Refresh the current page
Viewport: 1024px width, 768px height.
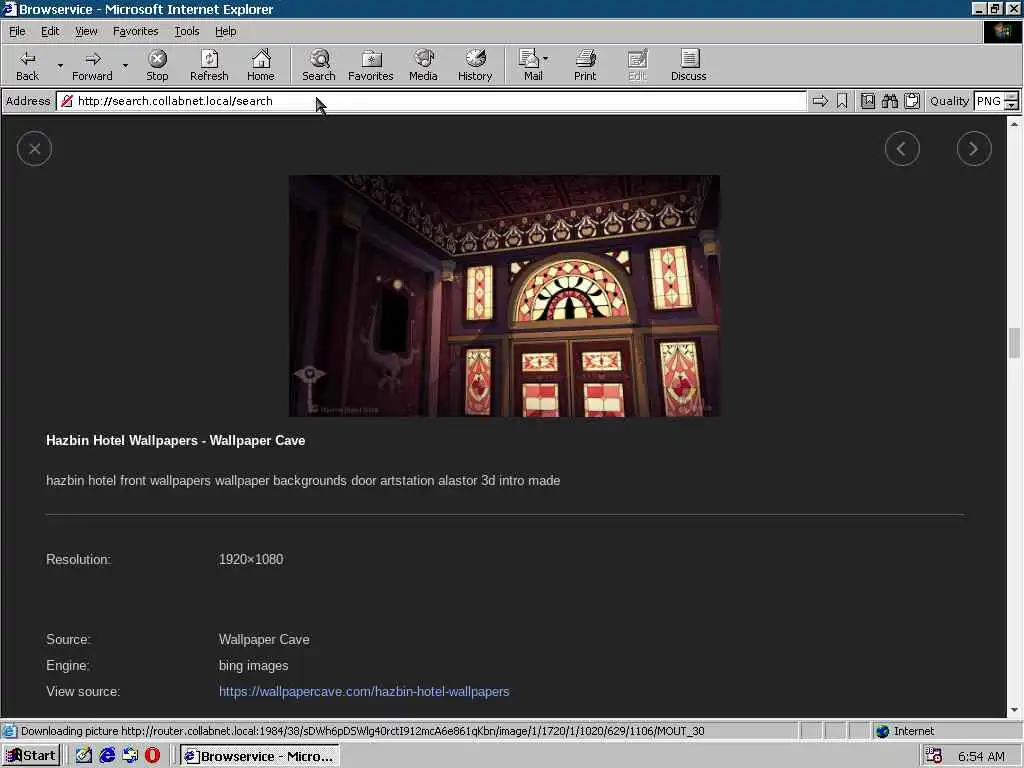click(x=209, y=65)
